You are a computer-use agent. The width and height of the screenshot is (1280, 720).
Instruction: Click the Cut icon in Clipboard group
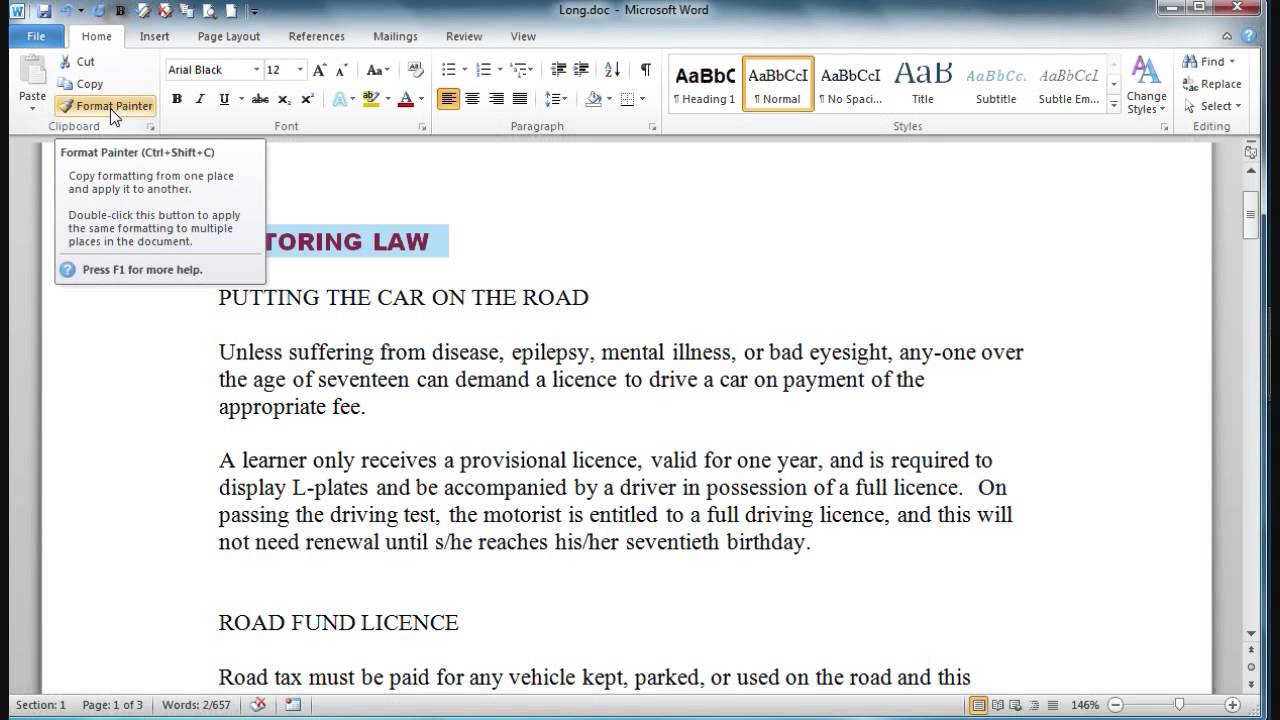[66, 62]
